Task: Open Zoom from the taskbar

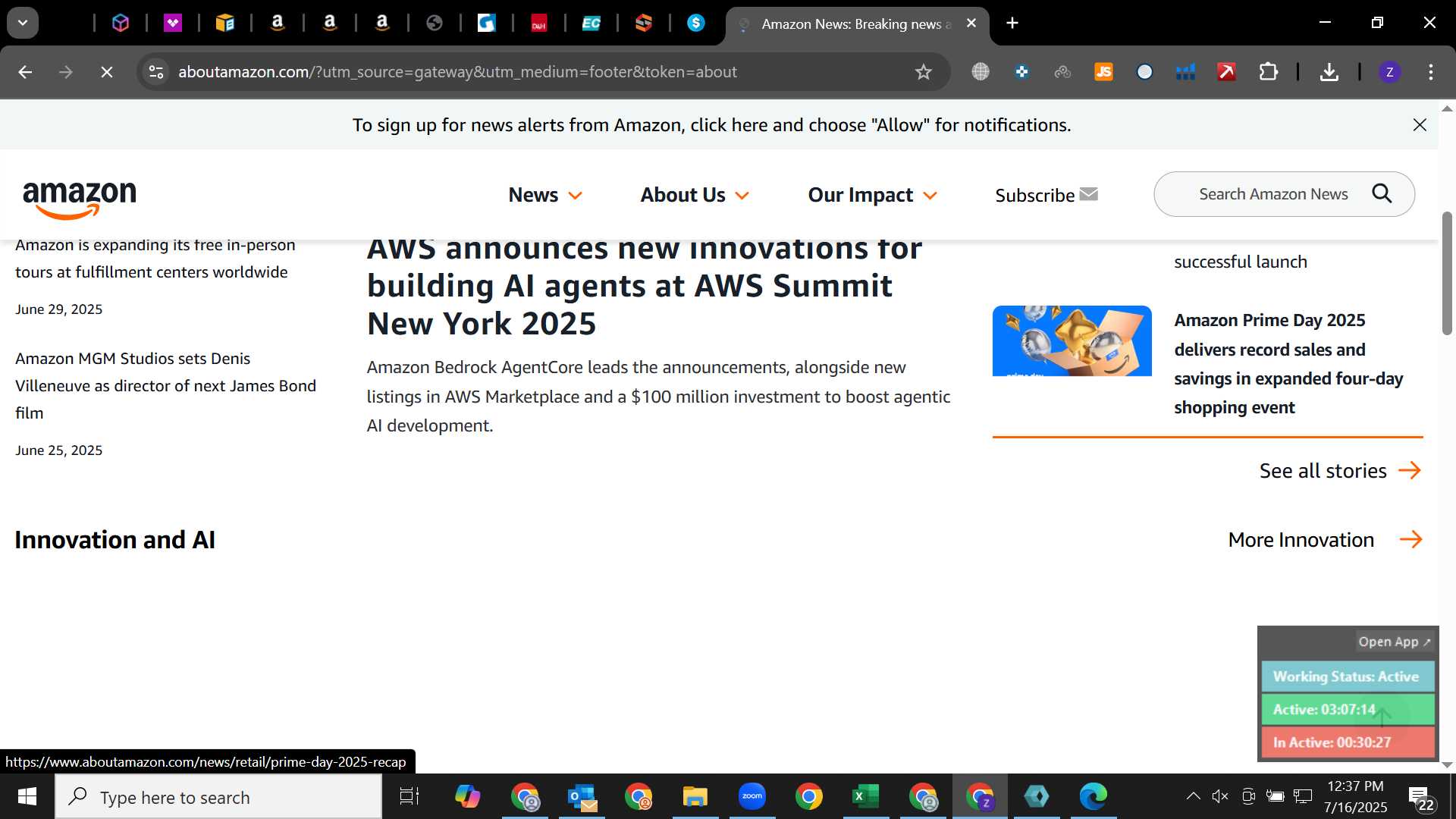Action: click(x=752, y=797)
